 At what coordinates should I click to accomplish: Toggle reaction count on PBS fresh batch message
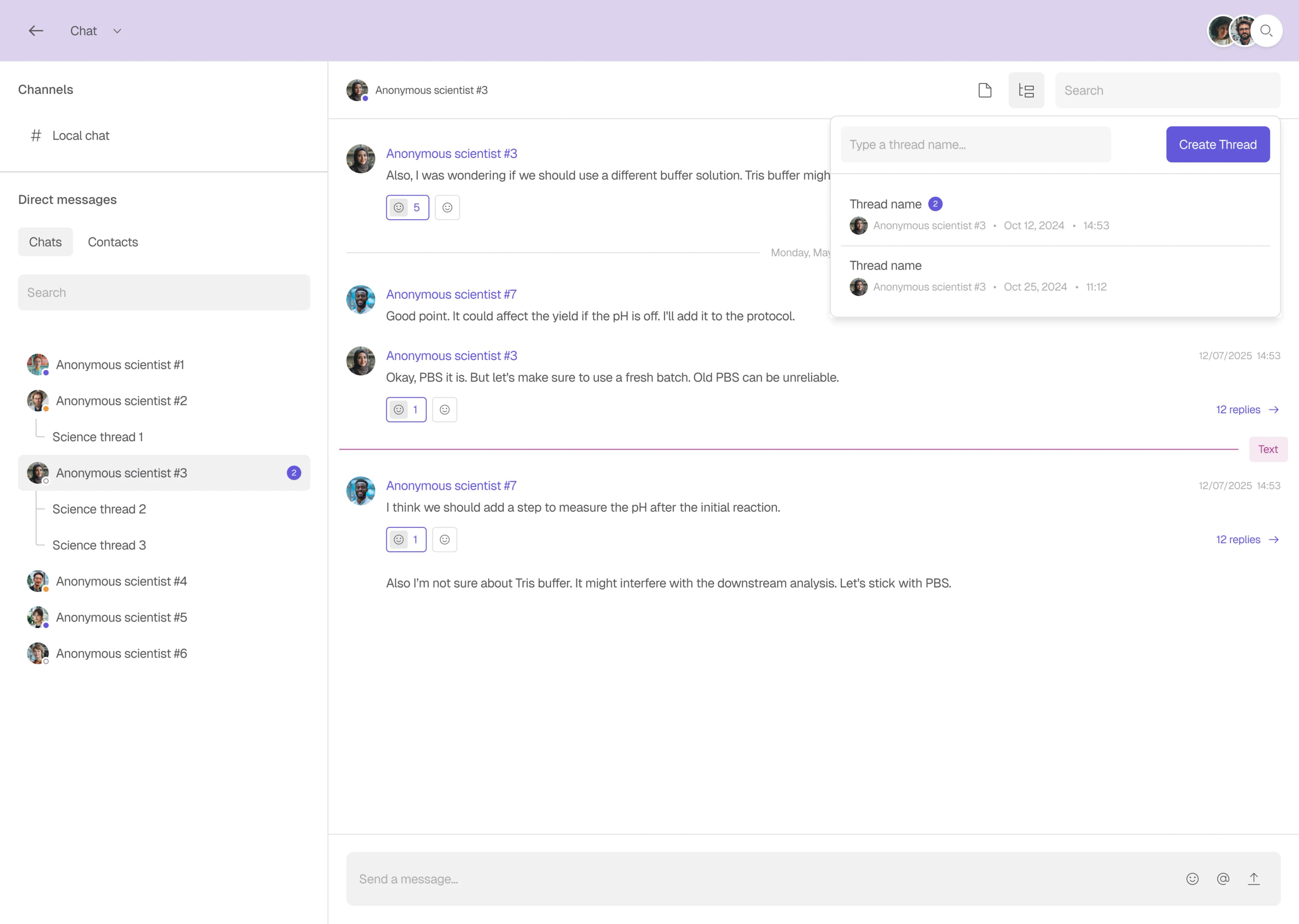[x=406, y=410]
